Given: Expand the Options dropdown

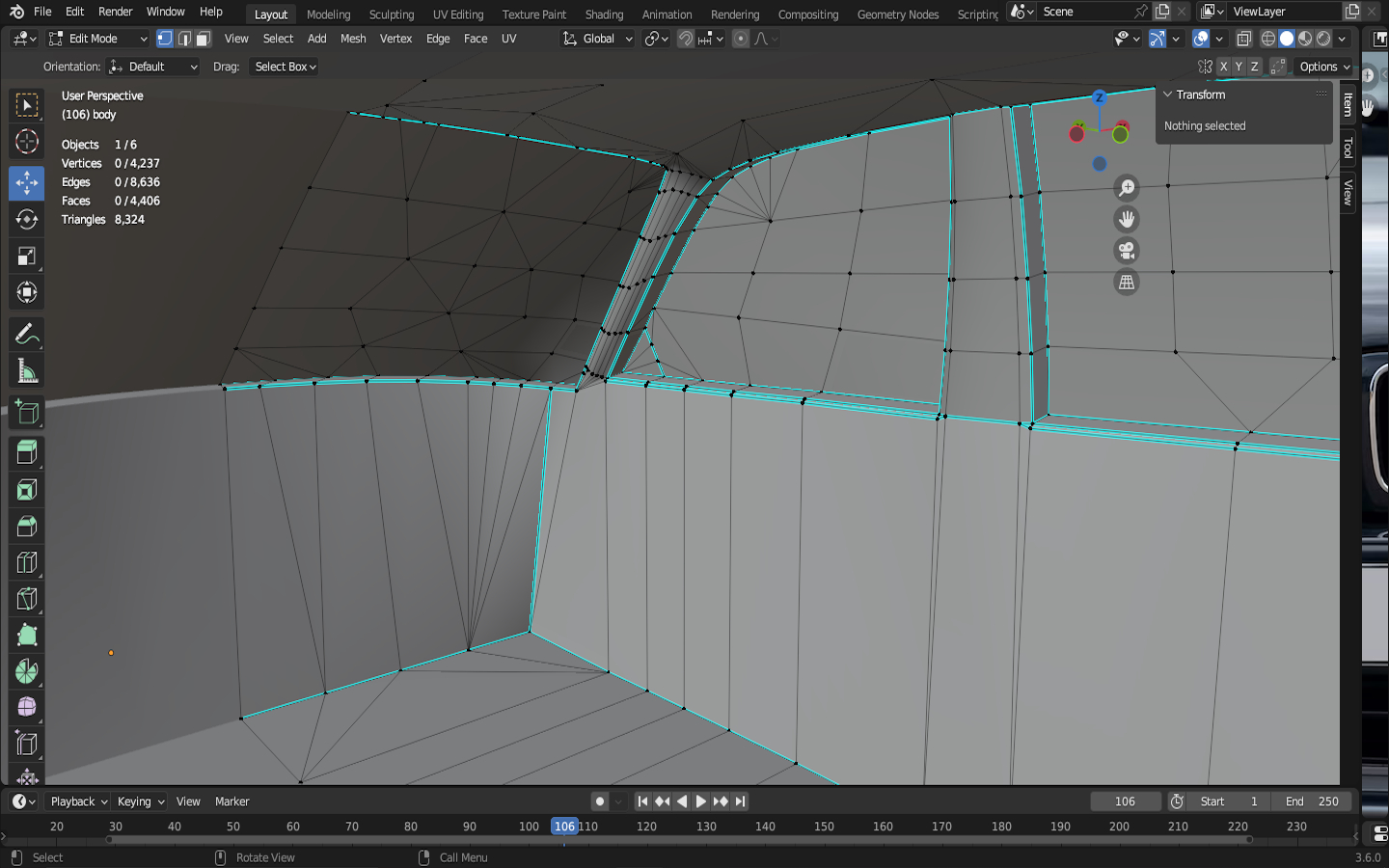Looking at the screenshot, I should [x=1324, y=67].
